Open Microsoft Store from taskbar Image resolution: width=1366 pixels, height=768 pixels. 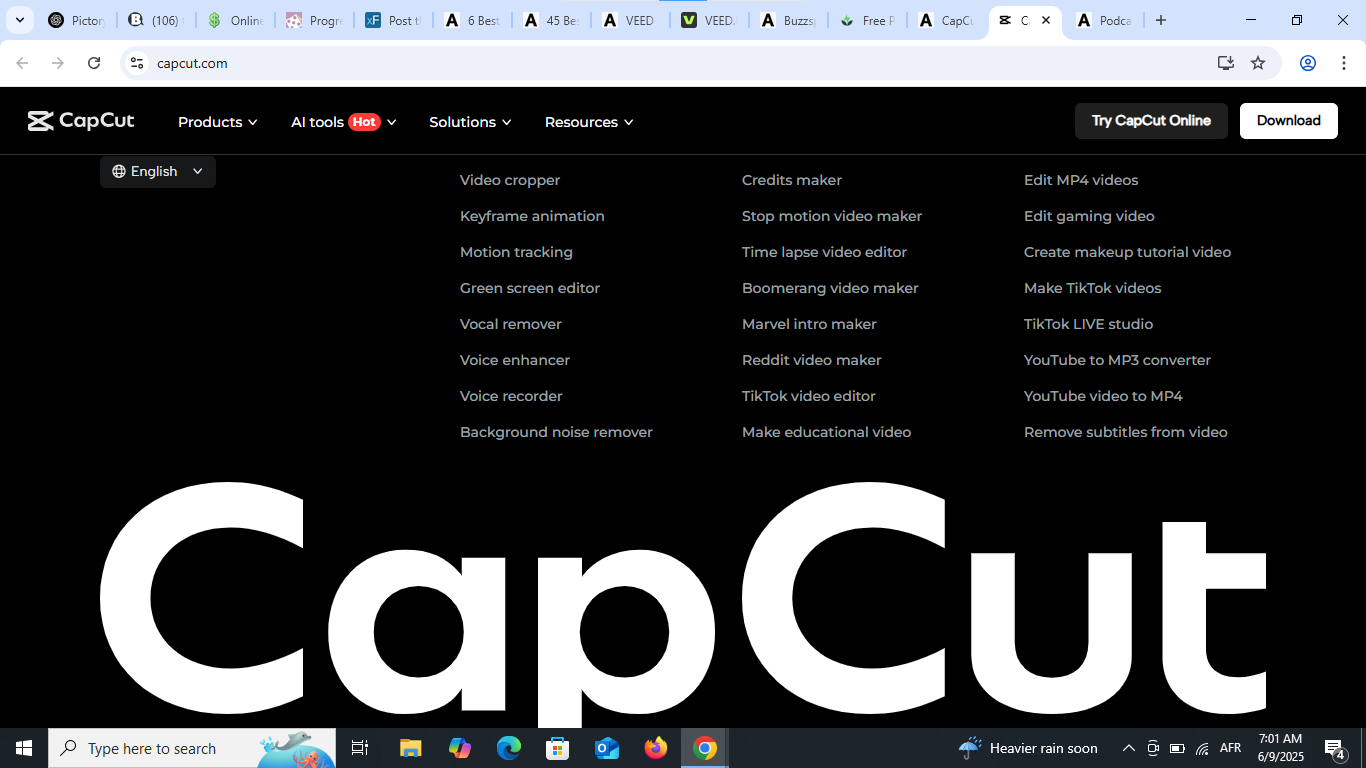(x=558, y=748)
